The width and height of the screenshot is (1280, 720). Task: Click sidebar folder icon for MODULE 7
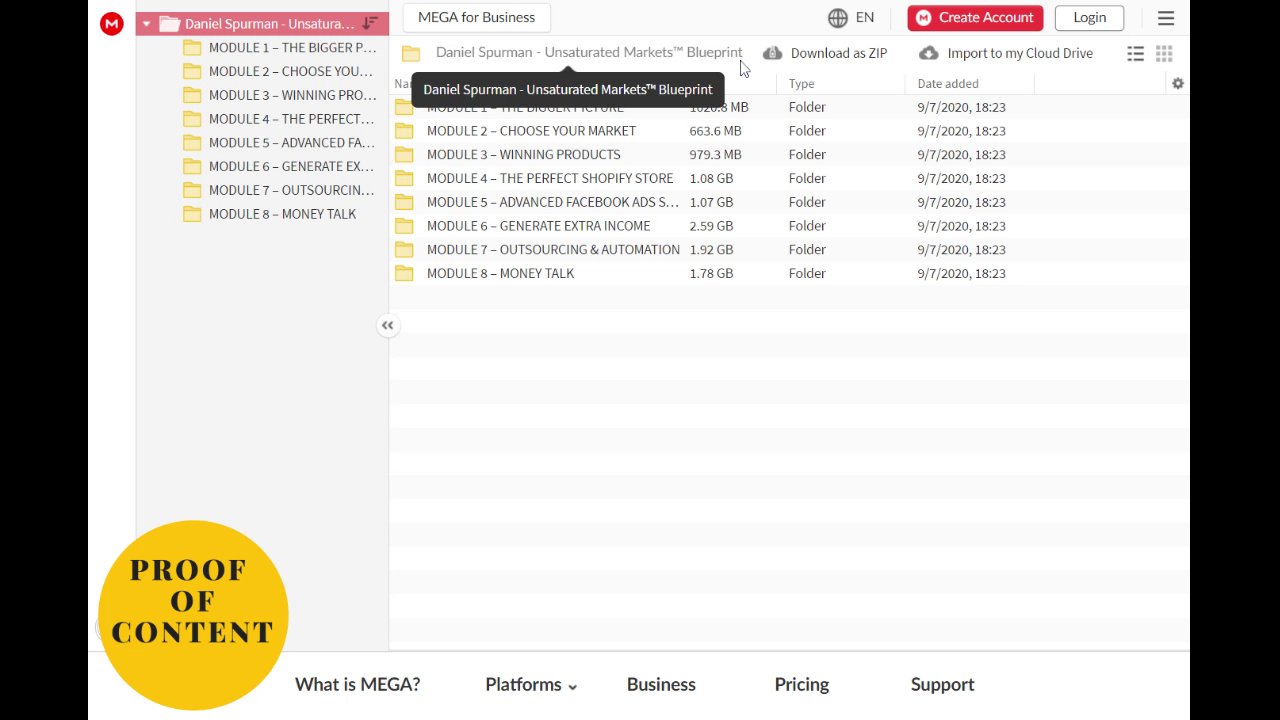click(x=192, y=190)
